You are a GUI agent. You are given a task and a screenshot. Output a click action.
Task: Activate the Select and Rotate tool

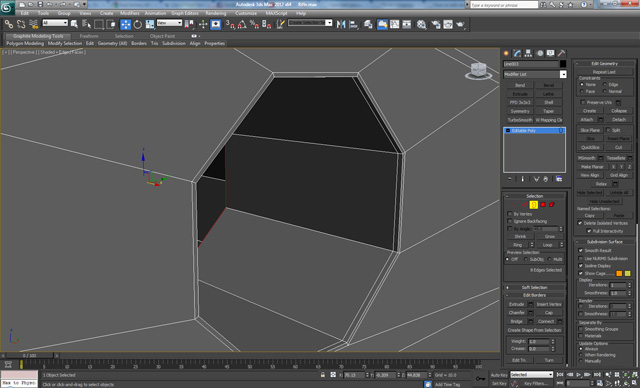[x=138, y=24]
